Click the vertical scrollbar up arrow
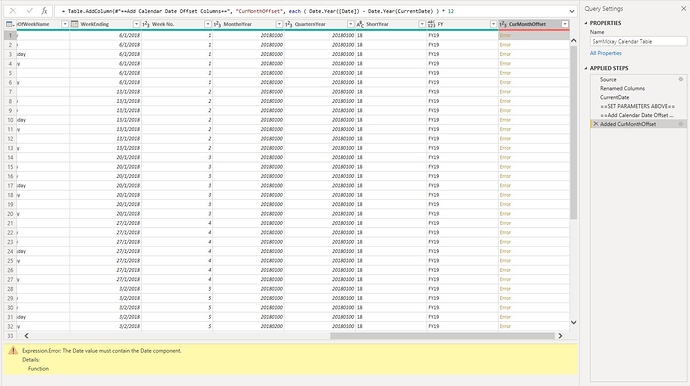The height and width of the screenshot is (386, 690). coord(573,40)
